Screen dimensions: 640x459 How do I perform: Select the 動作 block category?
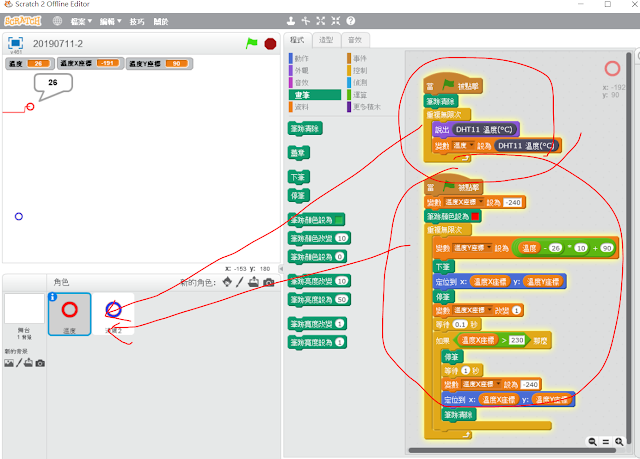[x=302, y=58]
